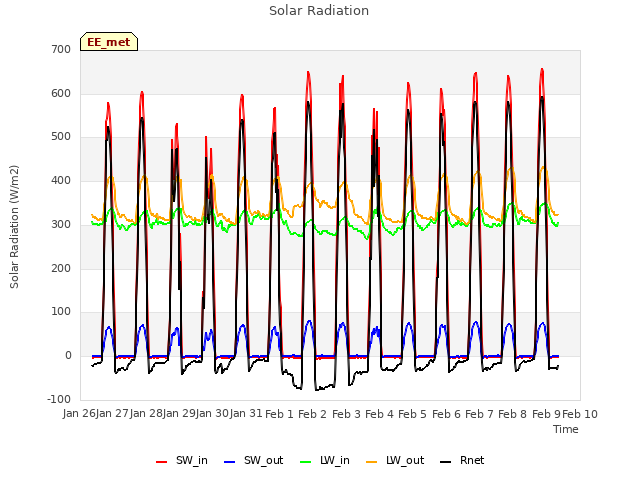Click the Feb 6 x-axis tick label
This screenshot has height=480, width=640.
(446, 414)
